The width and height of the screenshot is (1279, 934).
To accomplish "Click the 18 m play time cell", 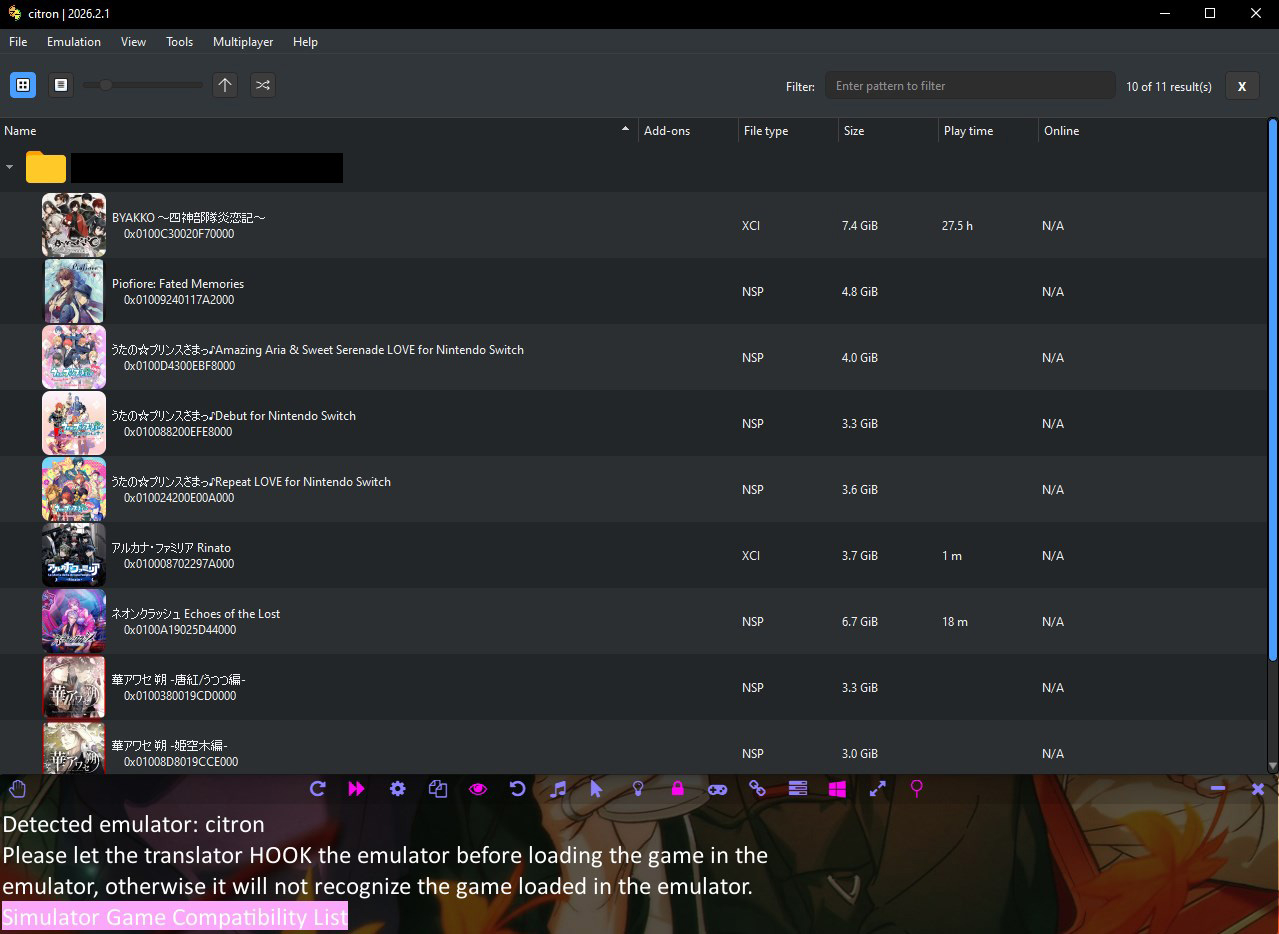I will tap(955, 622).
